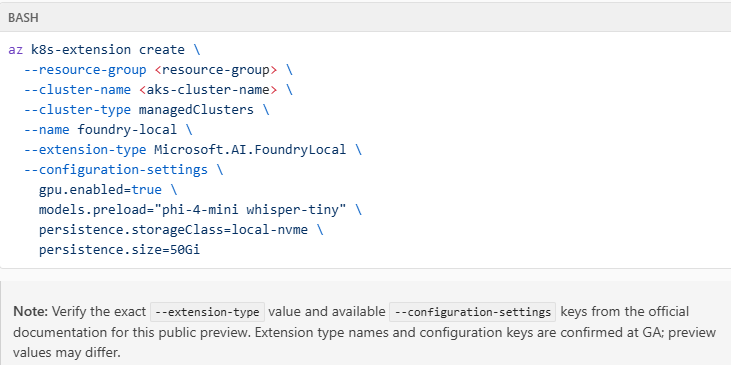Click the '<aks-cluster-name>' placeholder
Screen dimensions: 731x365
coord(208,90)
